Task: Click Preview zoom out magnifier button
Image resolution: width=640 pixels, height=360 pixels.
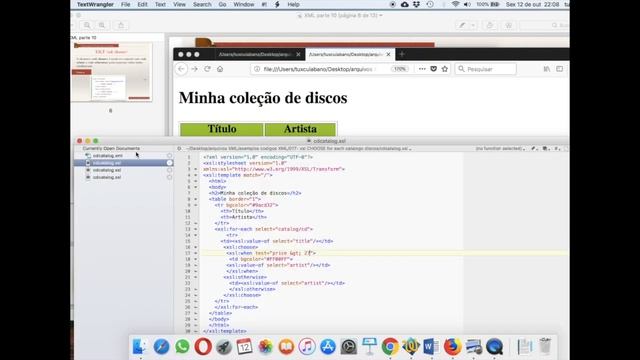Action: coord(87,25)
